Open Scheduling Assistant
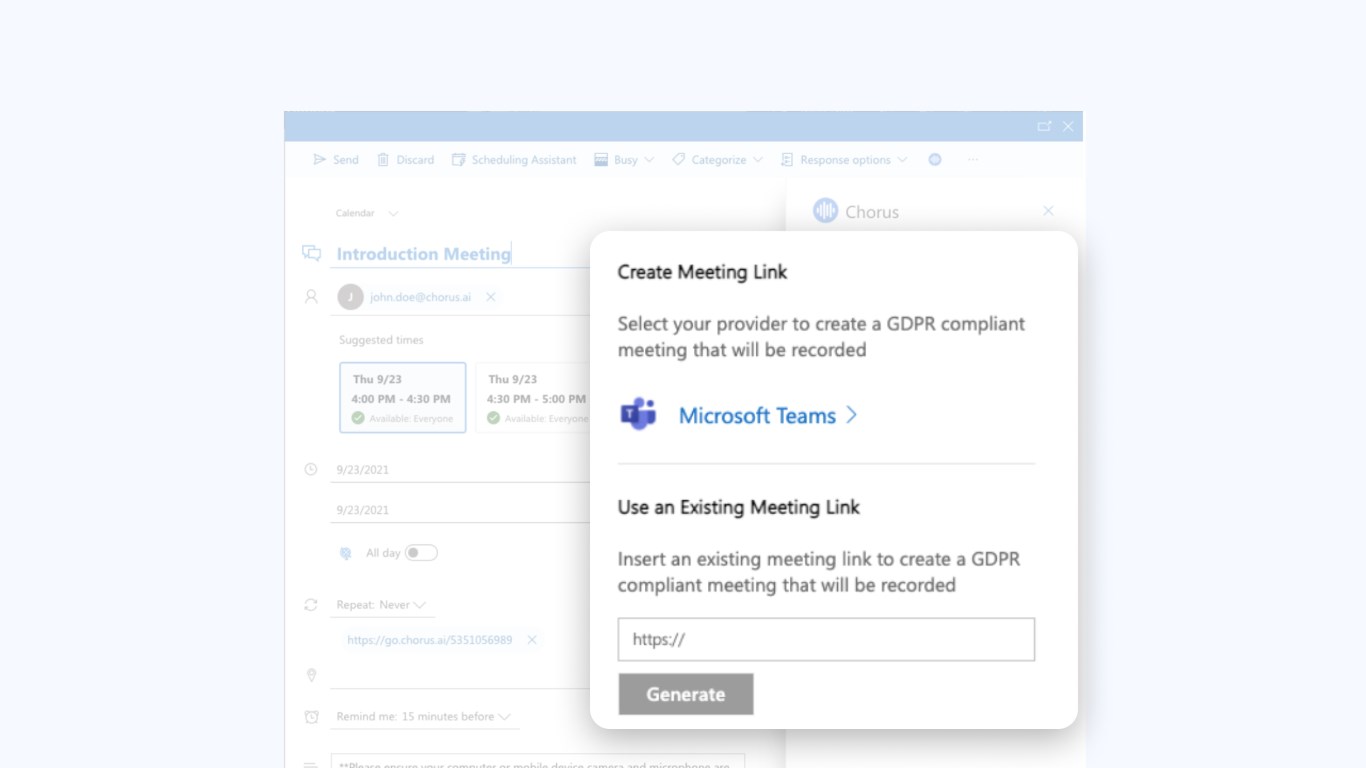The width and height of the screenshot is (1366, 768). 514,160
